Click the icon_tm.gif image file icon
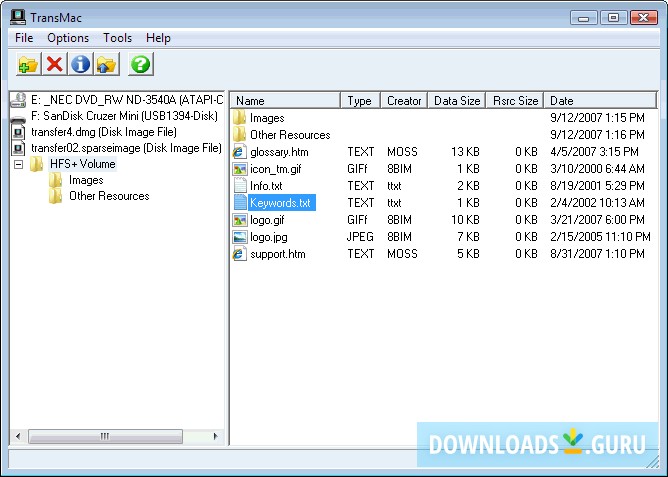Screen dimensions: 668x477 pyautogui.click(x=239, y=169)
